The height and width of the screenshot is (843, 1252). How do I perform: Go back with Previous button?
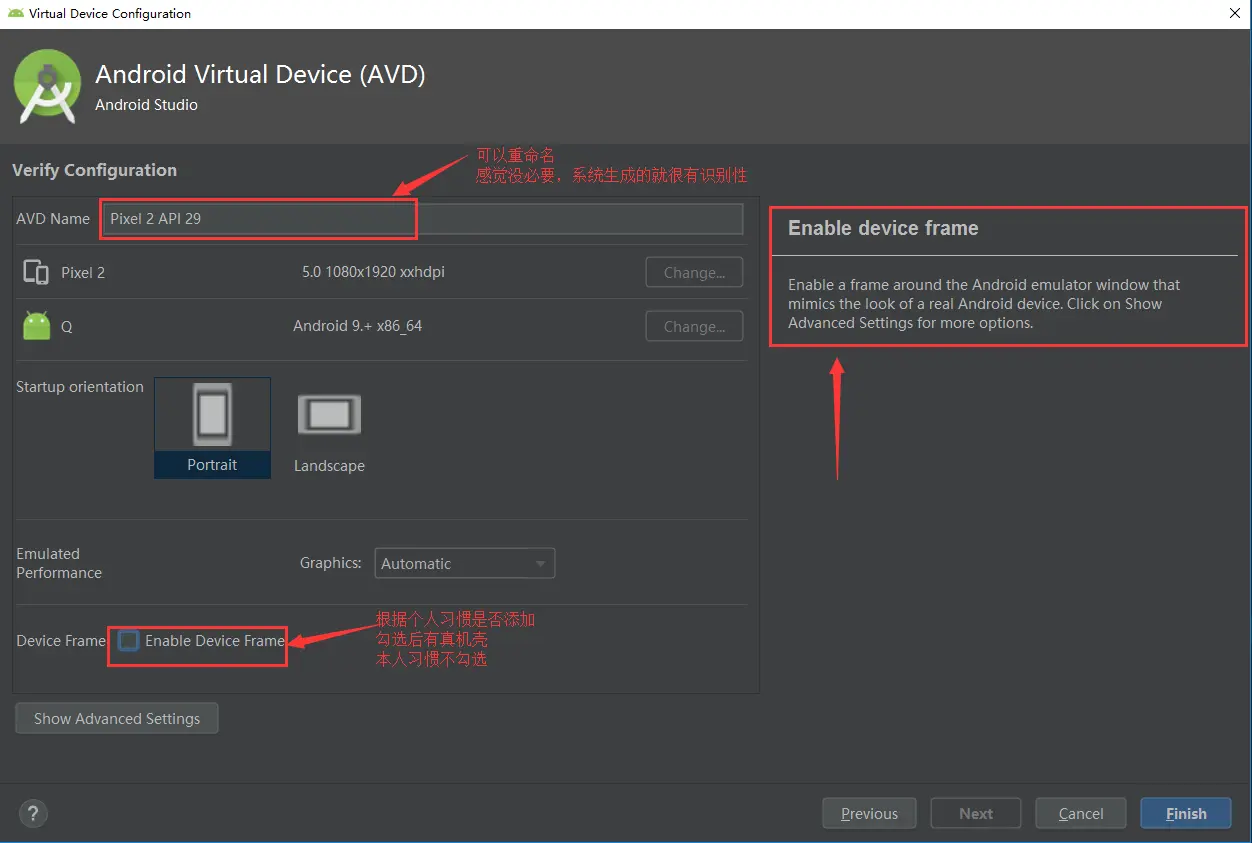point(869,813)
